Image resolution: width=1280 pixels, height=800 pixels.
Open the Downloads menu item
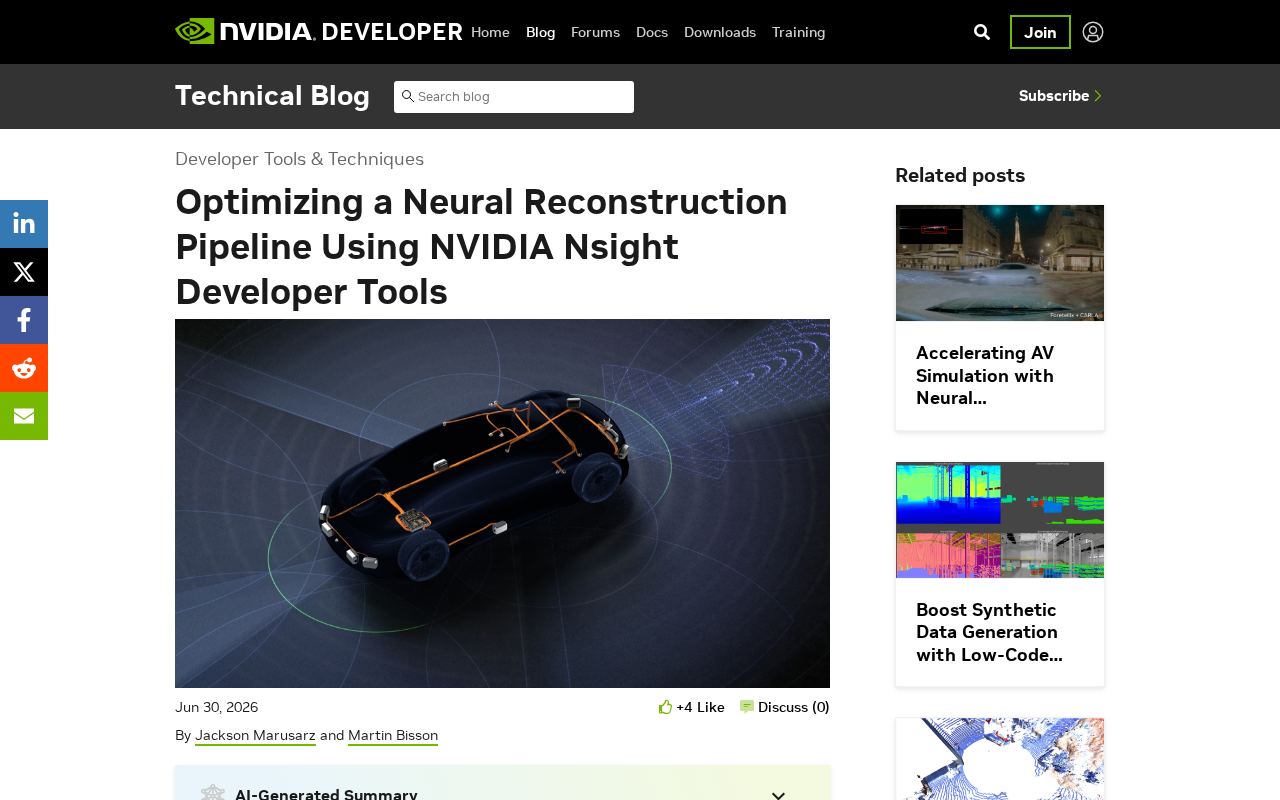click(720, 32)
